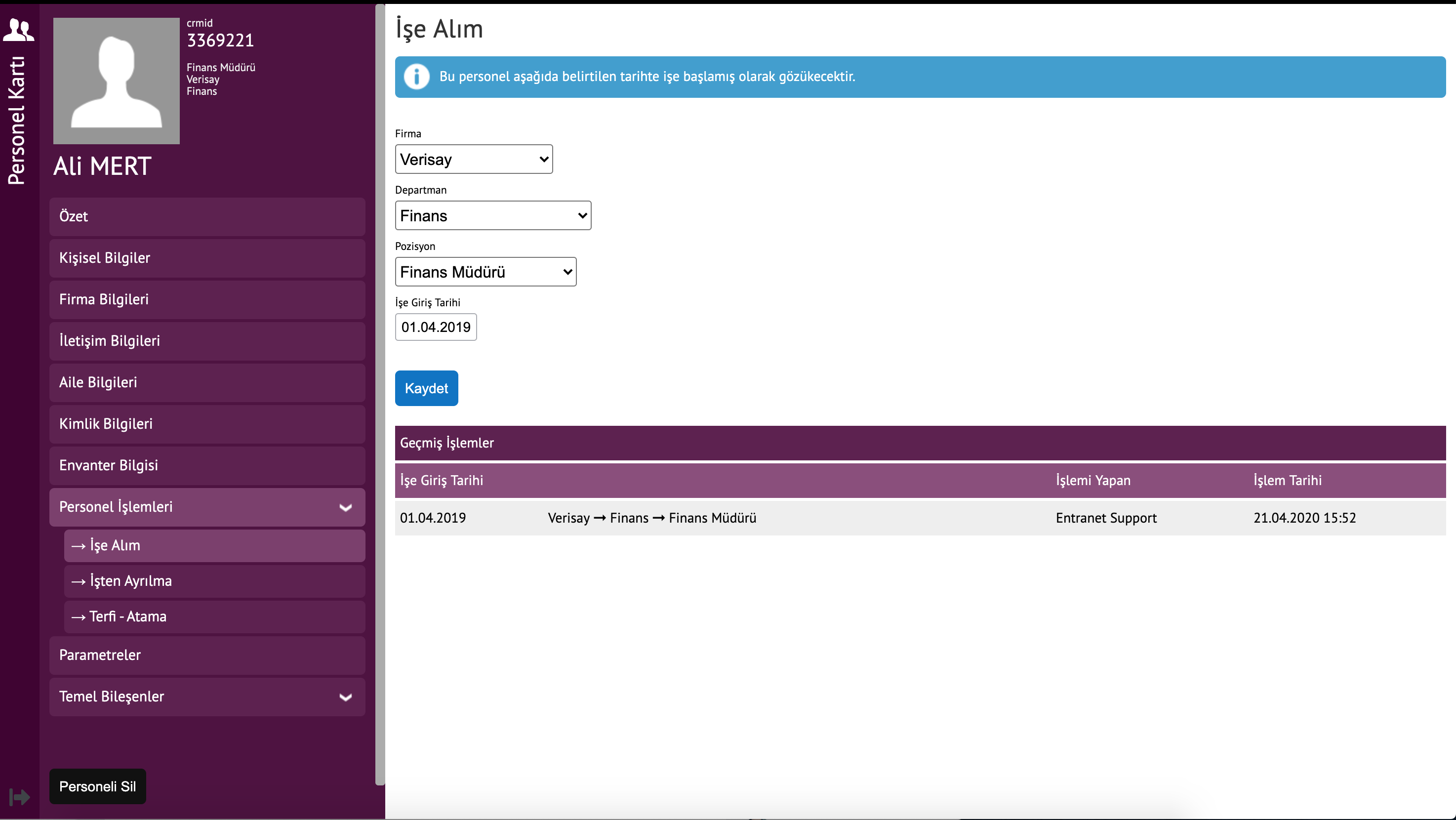This screenshot has height=820, width=1456.
Task: Open the Parametreler menu item
Action: pos(207,656)
